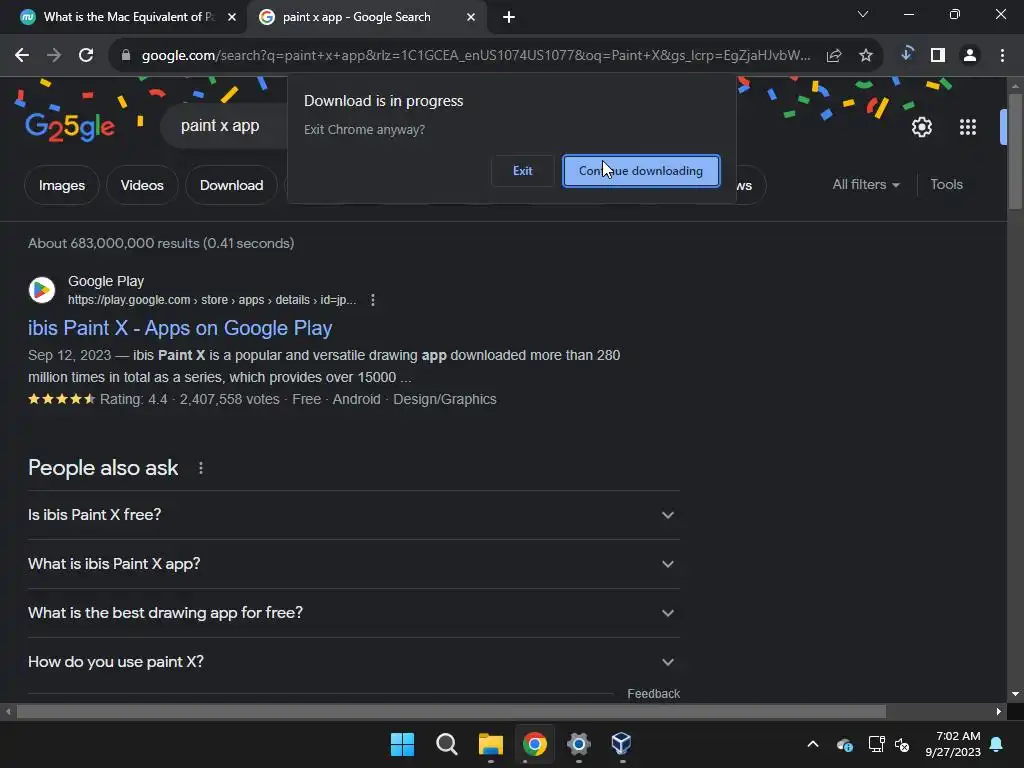Open Chrome three-dot menu
The width and height of the screenshot is (1024, 768).
click(x=1002, y=56)
